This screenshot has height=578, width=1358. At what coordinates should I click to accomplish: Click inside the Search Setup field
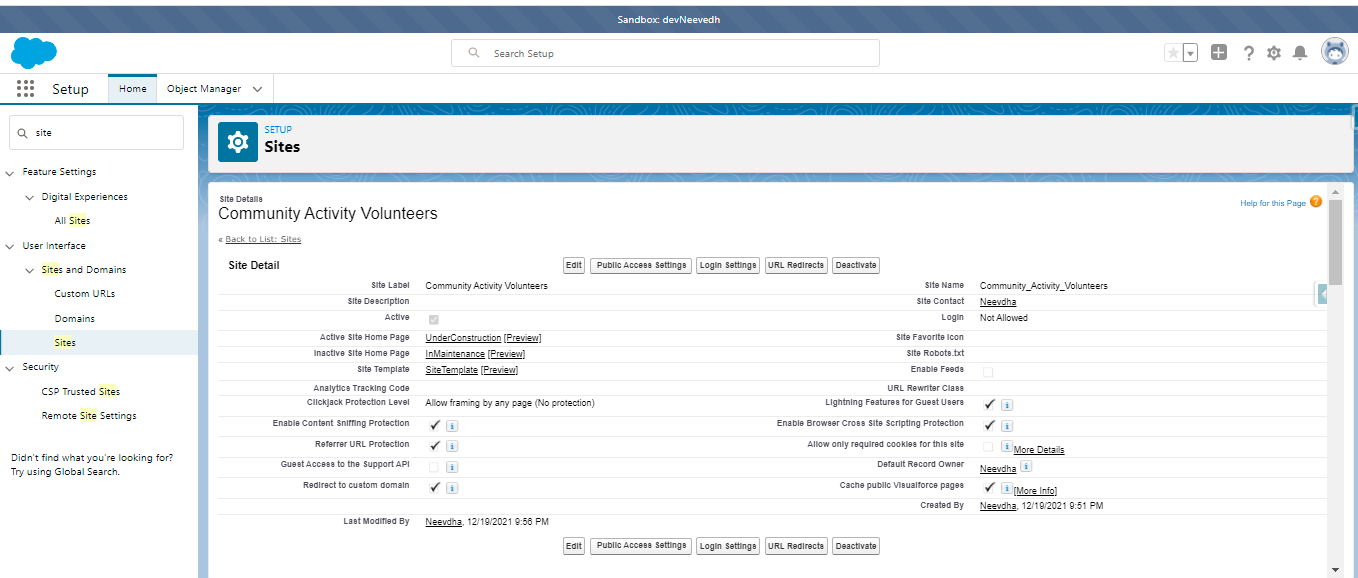(x=665, y=52)
